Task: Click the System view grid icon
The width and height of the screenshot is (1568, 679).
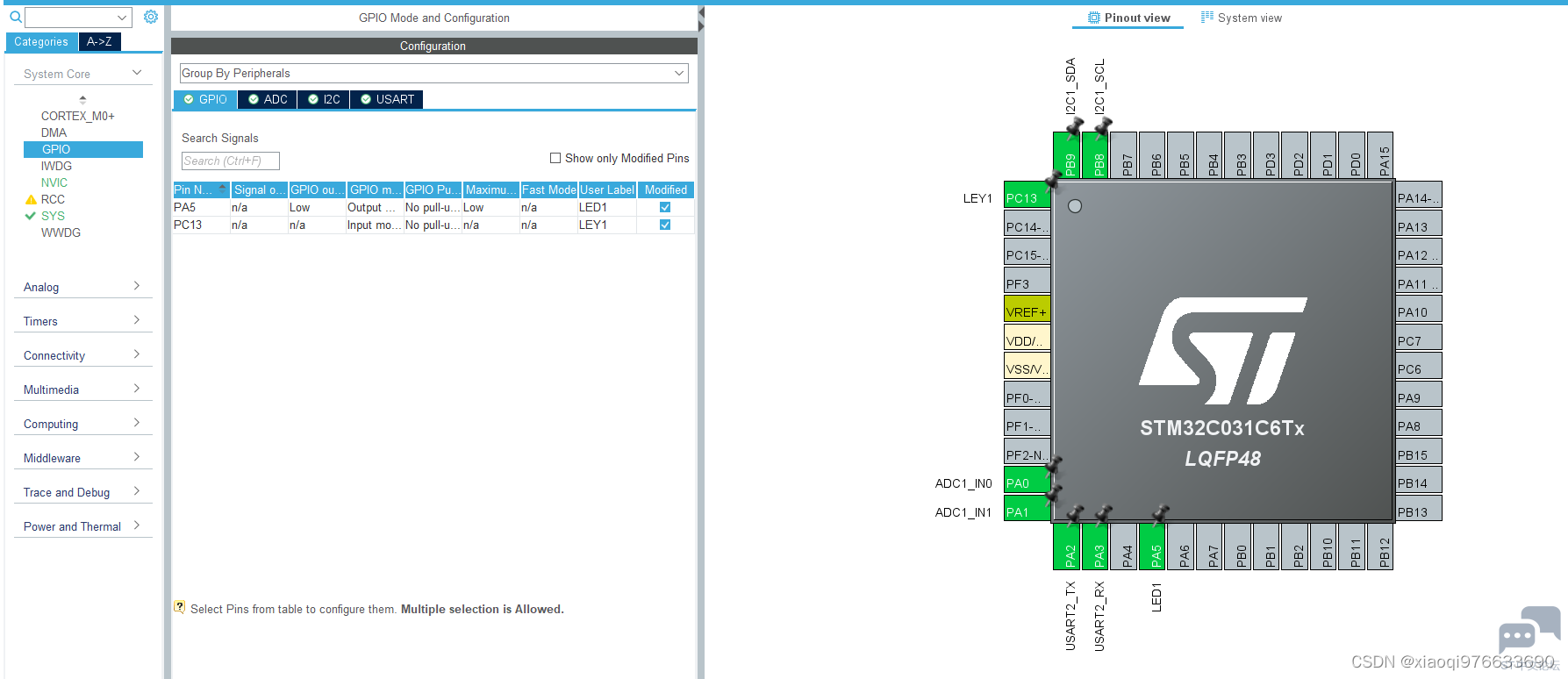Action: (x=1207, y=17)
